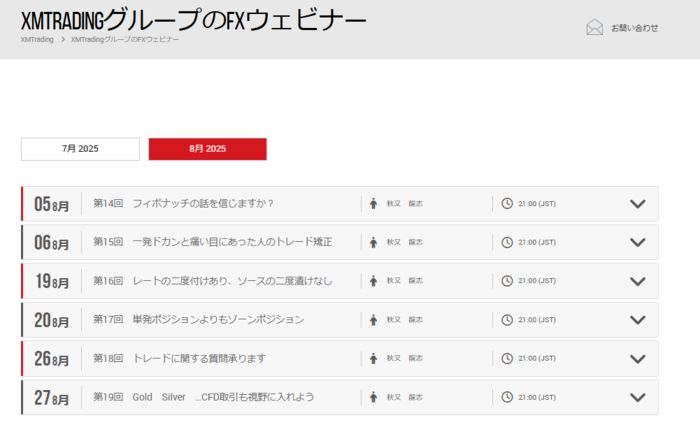Click presenter name in 第18回 row
The width and height of the screenshot is (700, 448).
[404, 358]
